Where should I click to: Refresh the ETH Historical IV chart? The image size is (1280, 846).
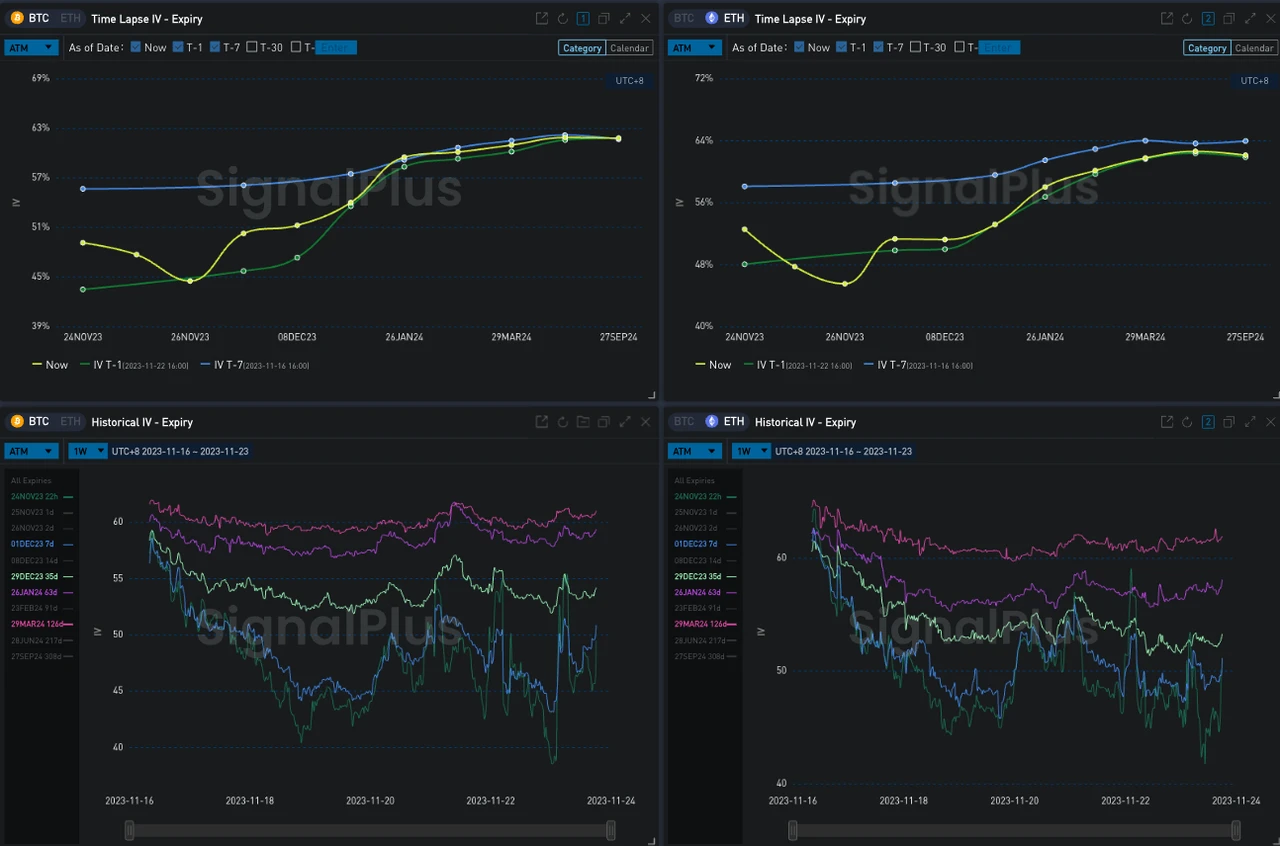1187,422
